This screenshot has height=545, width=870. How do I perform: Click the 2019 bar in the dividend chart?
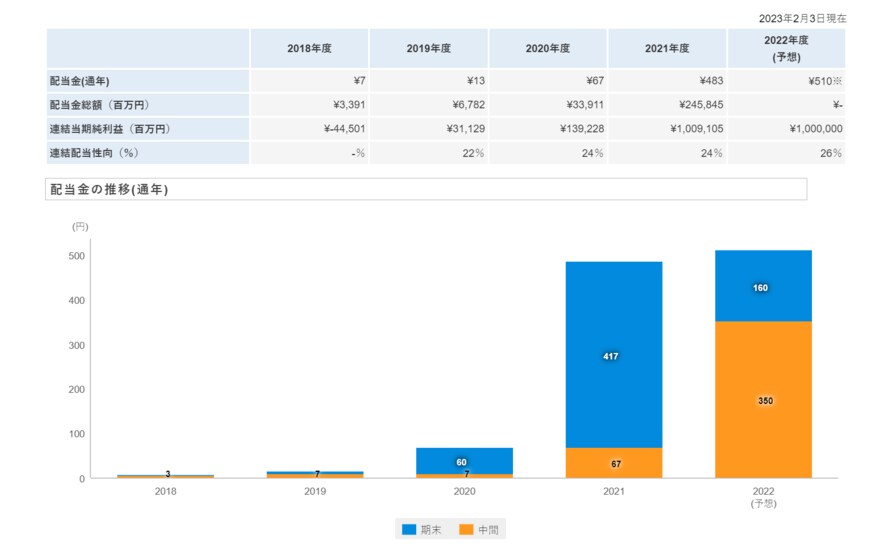point(315,474)
